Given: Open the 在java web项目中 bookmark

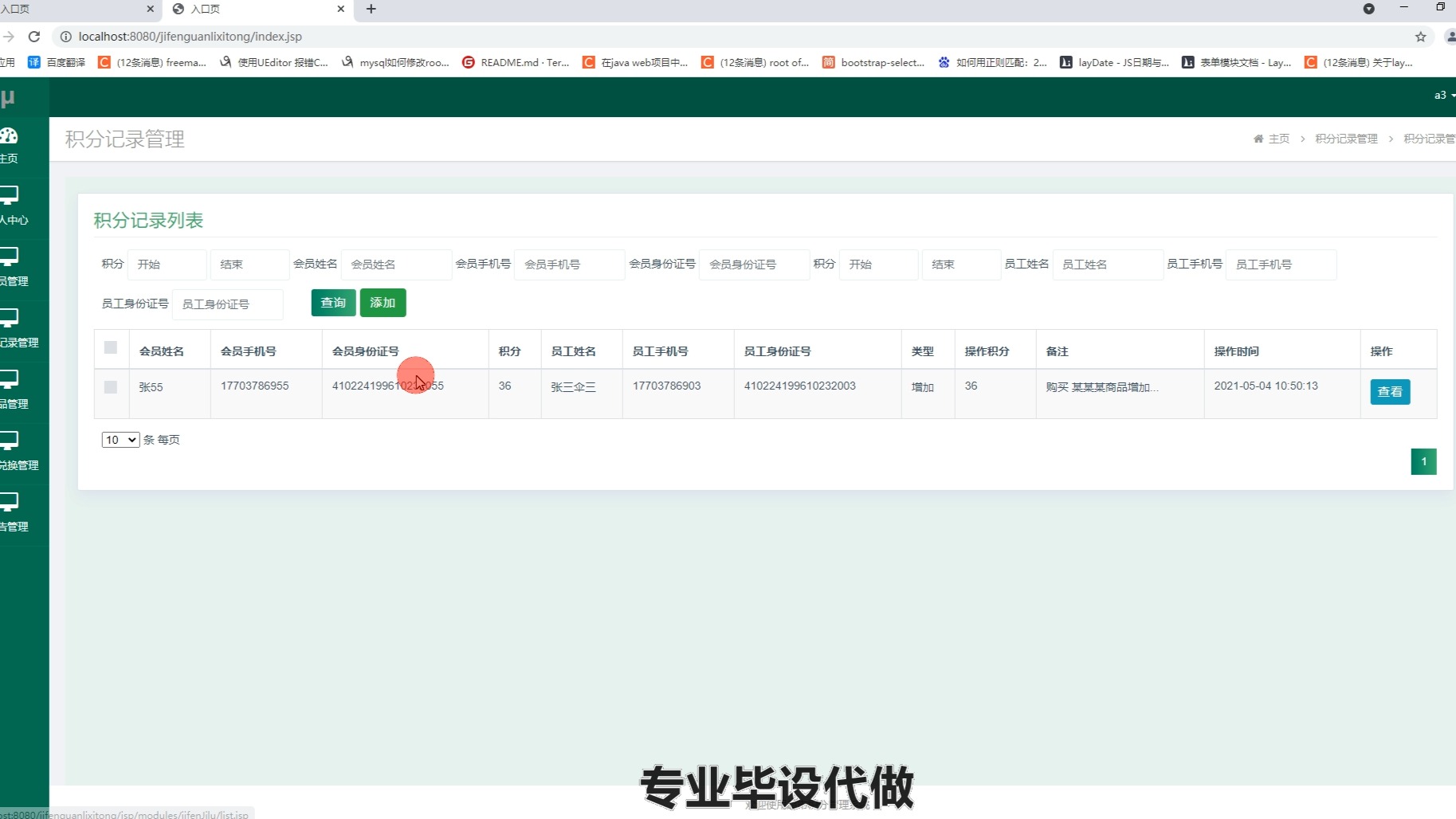Looking at the screenshot, I should [x=635, y=62].
